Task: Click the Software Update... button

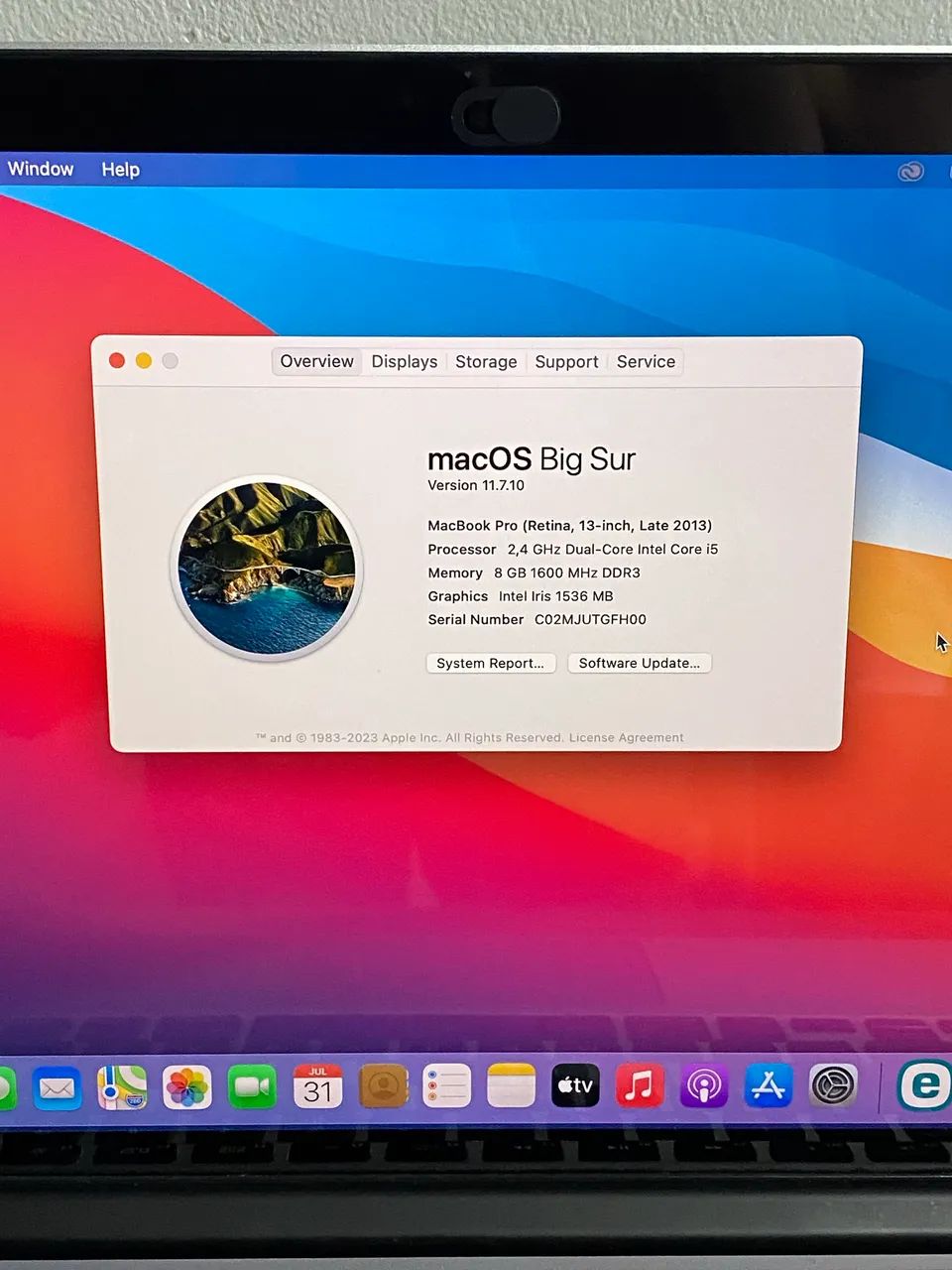Action: coord(640,663)
